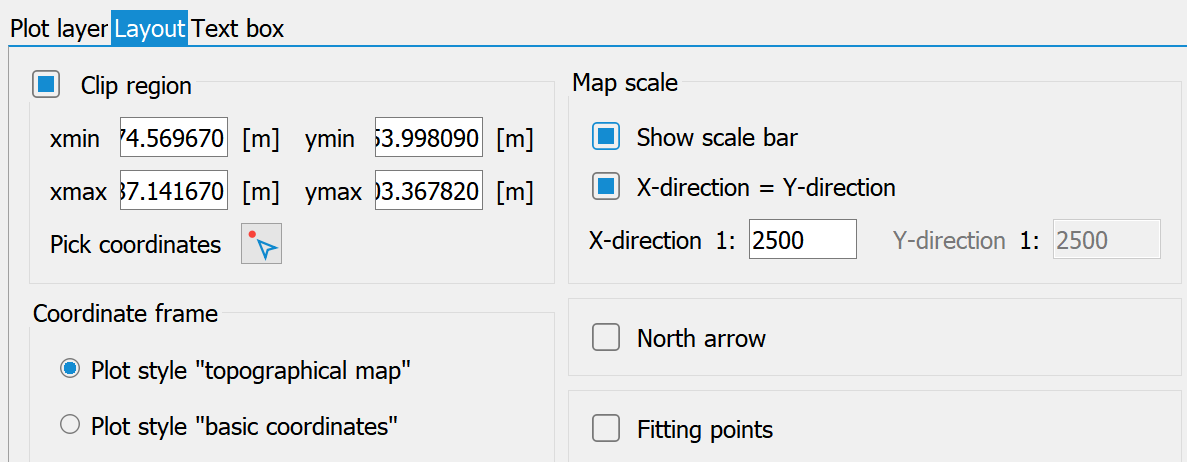Screen dimensions: 1187x462
Task: Click the disabled Y-direction scale field
Action: tap(1106, 240)
